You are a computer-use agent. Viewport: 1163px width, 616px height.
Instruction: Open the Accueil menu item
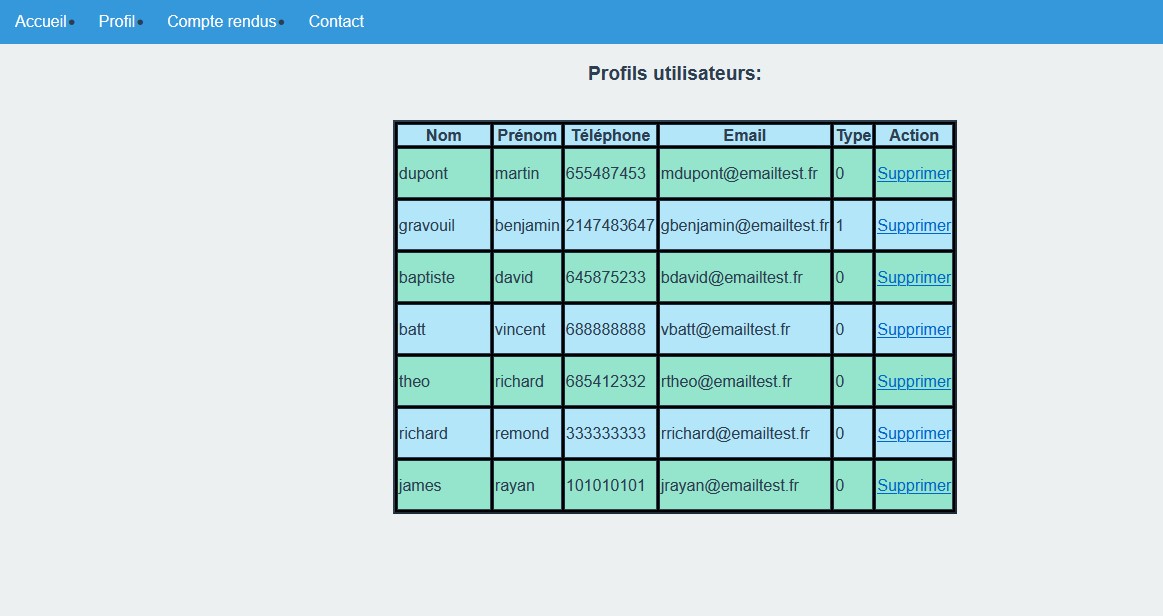click(x=41, y=22)
